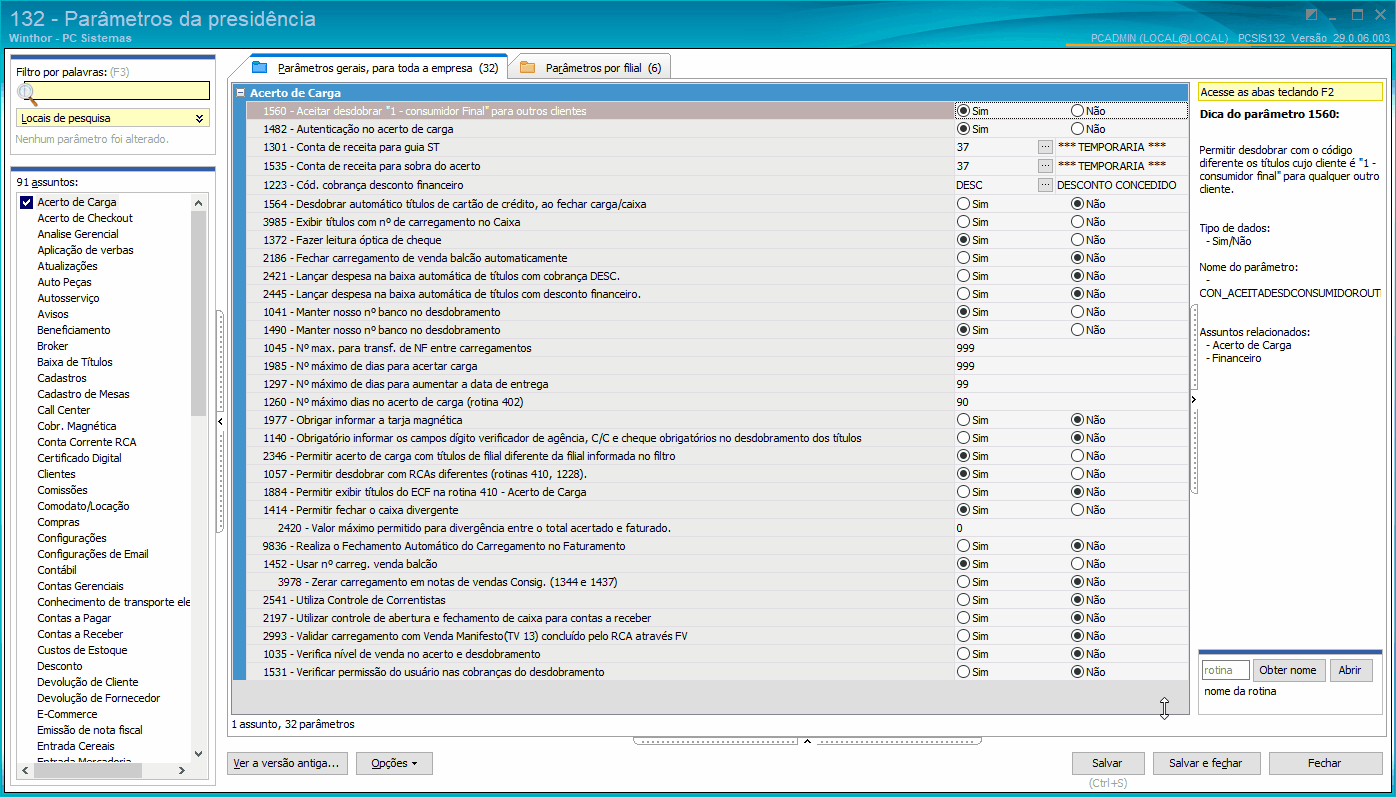
Task: Click value 90 for 1260 Nº máximo dias acerto
Action: coord(962,402)
